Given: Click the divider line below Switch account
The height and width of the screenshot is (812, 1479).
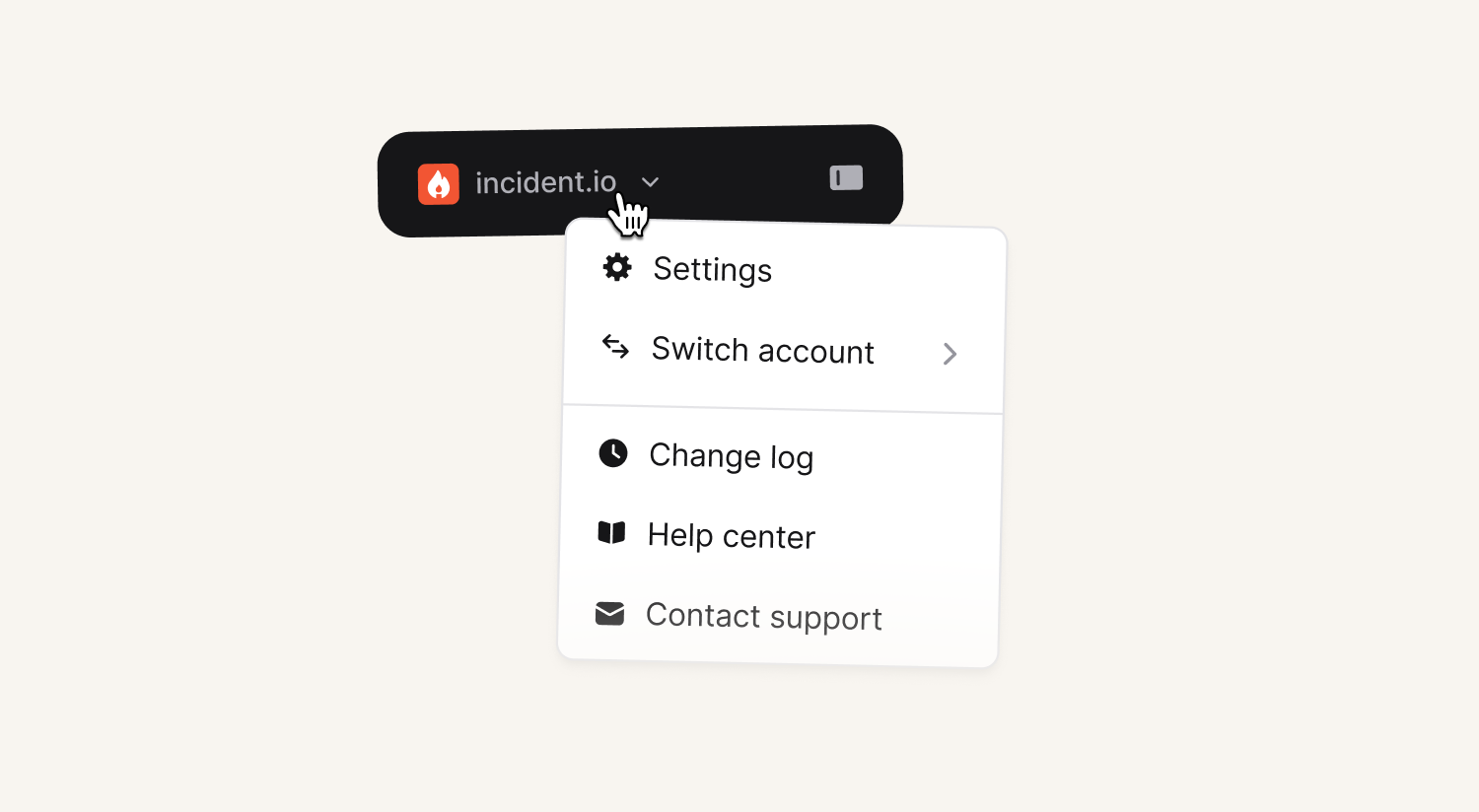Looking at the screenshot, I should (x=783, y=409).
